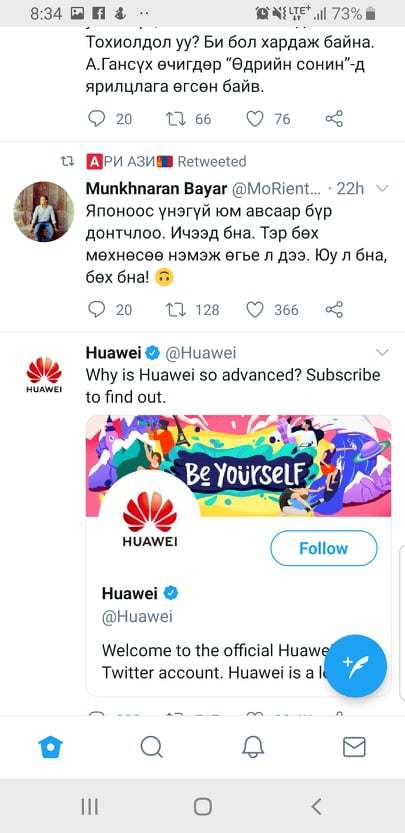Viewport: 405px width, 833px height.
Task: Open the @Huawei handle in the card
Action: (137, 617)
